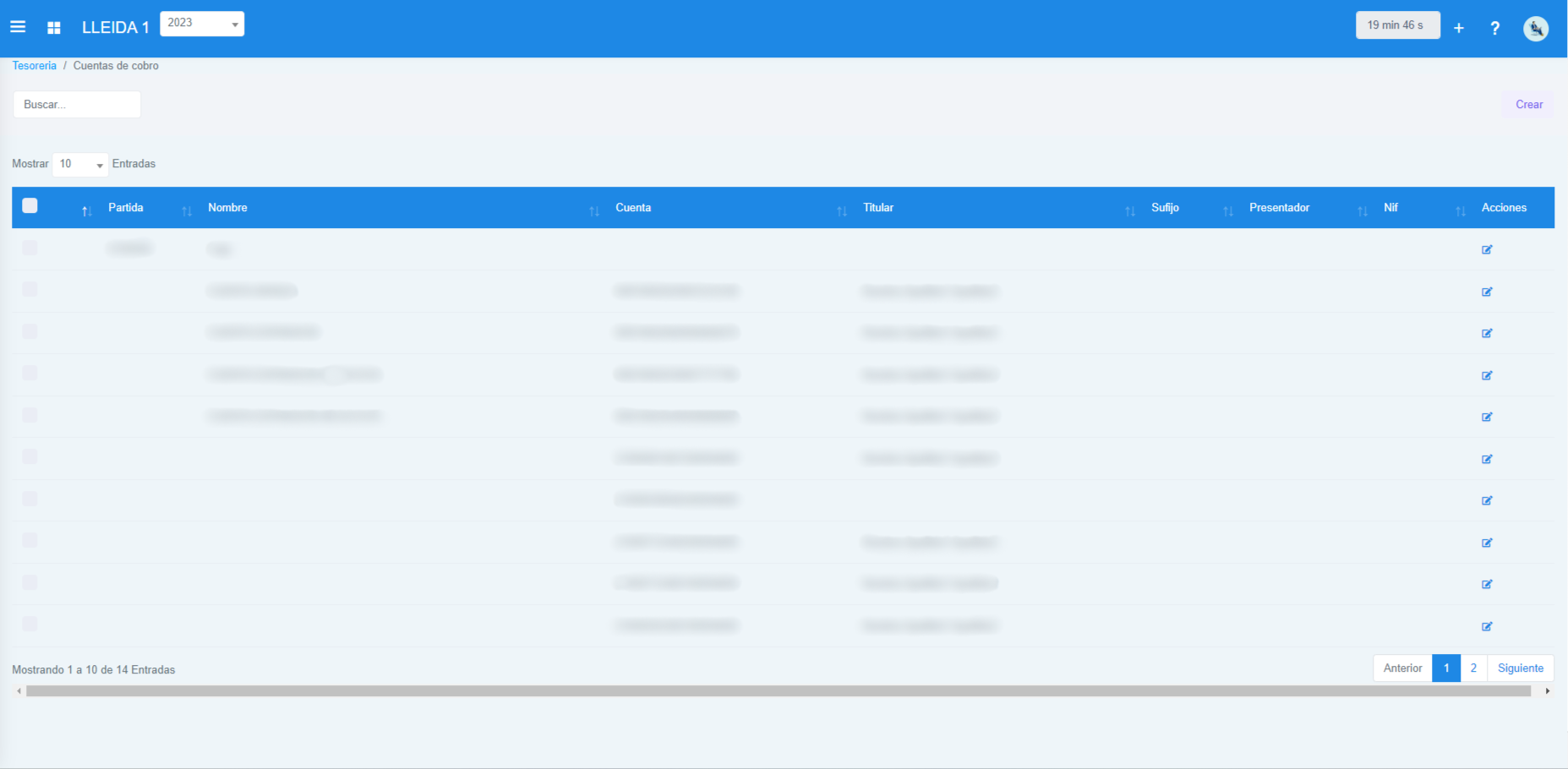This screenshot has height=769, width=1568.
Task: Click the Tesorería breadcrumb link
Action: [x=34, y=66]
